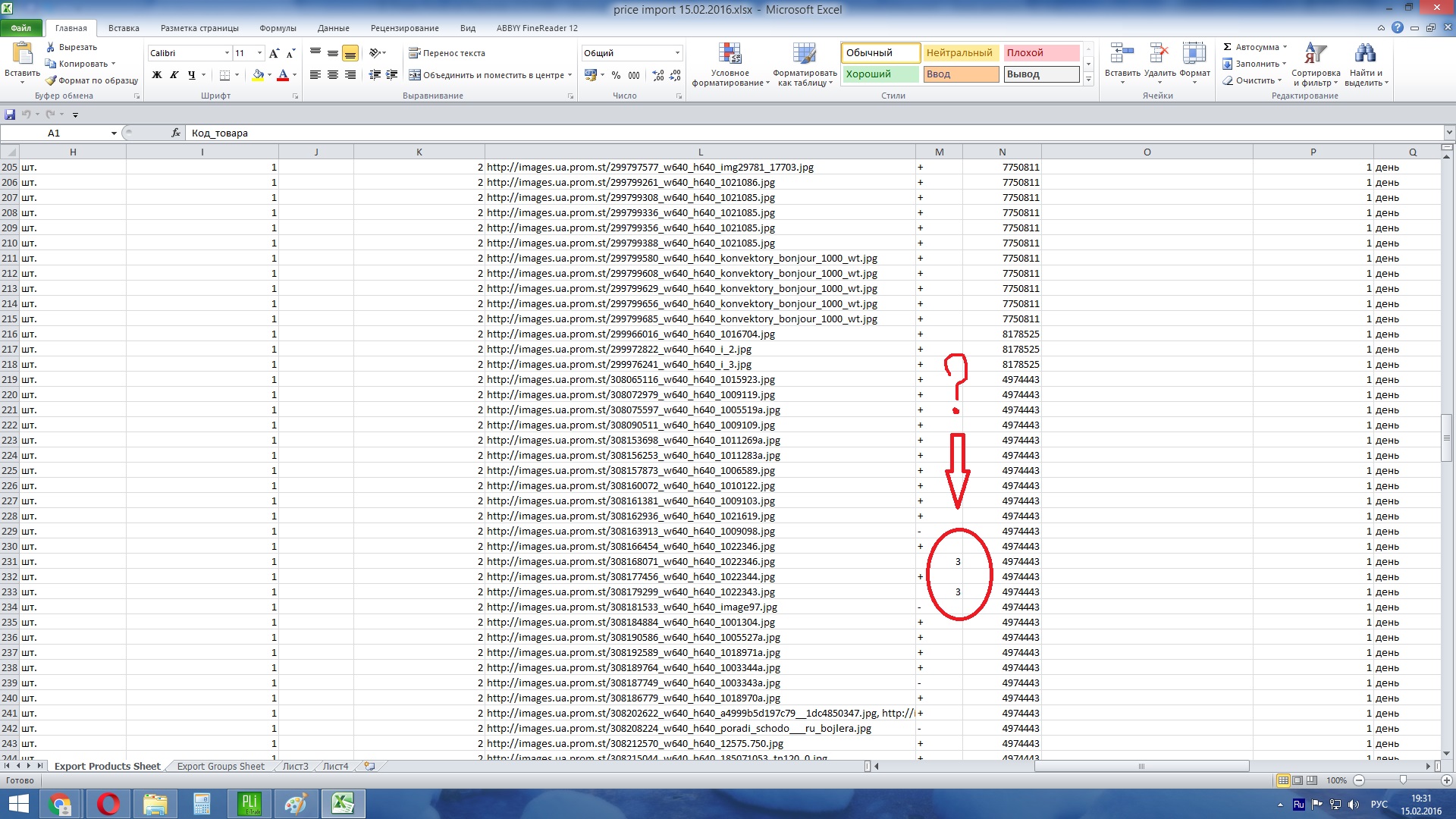
Task: Switch to the ABBYY FineReader 12 tab
Action: tap(537, 28)
